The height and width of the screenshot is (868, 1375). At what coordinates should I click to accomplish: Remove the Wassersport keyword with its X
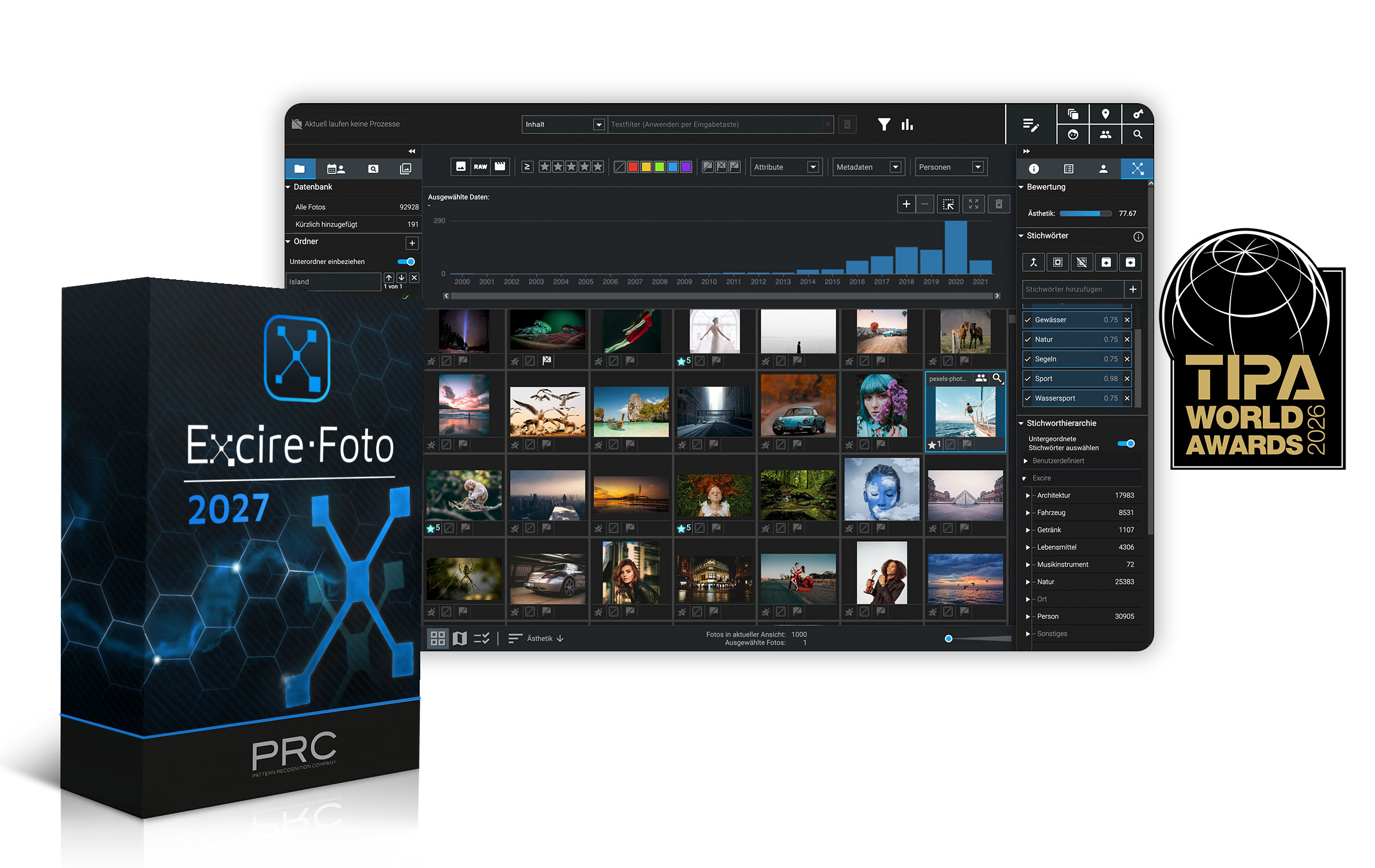(1127, 399)
